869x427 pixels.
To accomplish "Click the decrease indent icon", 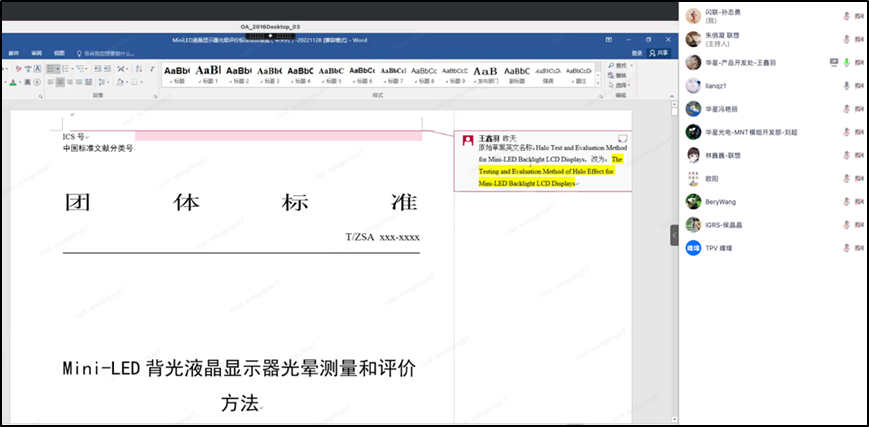I will tap(98, 69).
